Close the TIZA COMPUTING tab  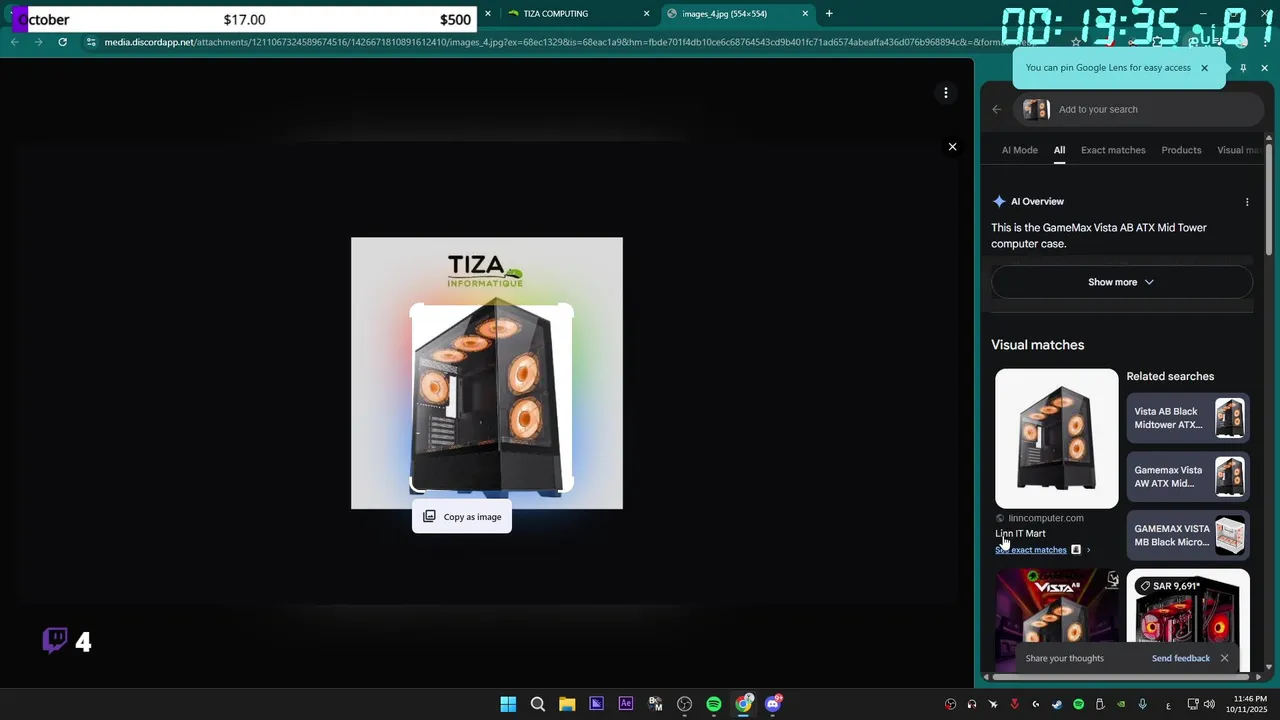point(646,14)
